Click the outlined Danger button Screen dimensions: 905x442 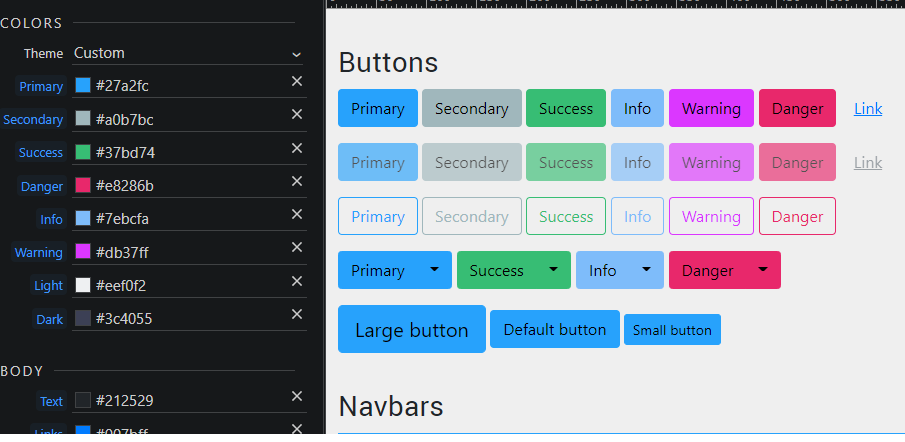(x=797, y=216)
